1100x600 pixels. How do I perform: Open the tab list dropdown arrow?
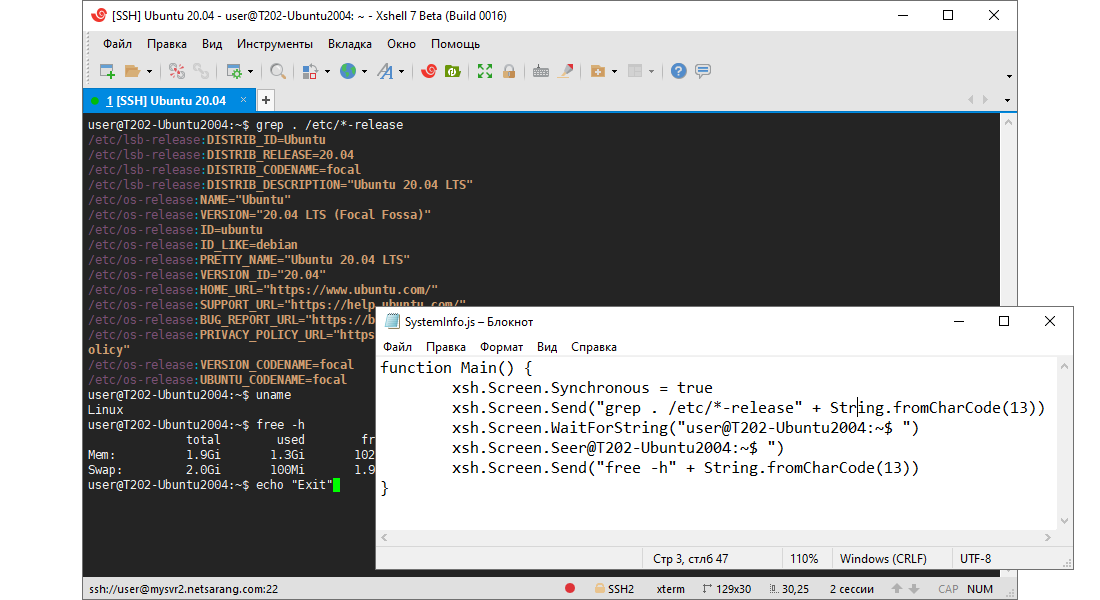click(x=1007, y=100)
